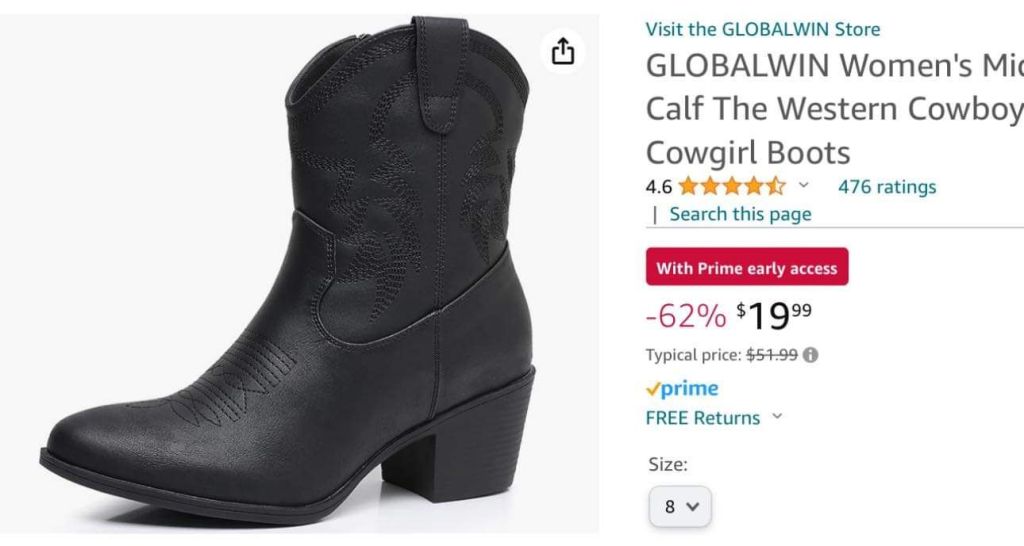
Task: Open the Size dropdown showing 8
Action: [680, 506]
